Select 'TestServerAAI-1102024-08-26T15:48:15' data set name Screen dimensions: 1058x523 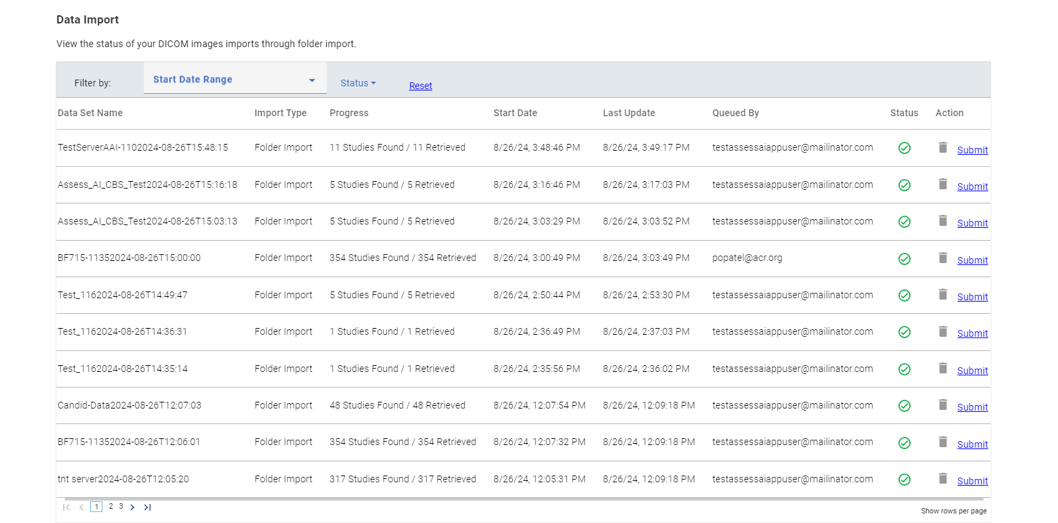coord(143,147)
